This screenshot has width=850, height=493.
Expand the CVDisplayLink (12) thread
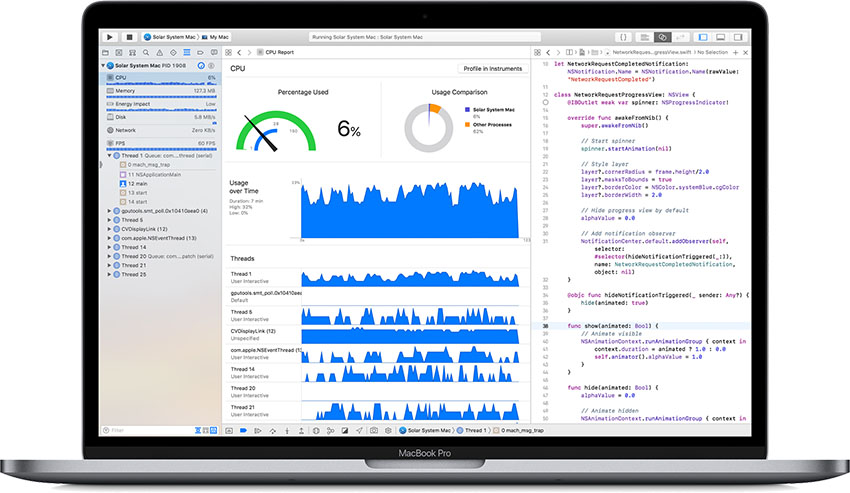click(110, 229)
